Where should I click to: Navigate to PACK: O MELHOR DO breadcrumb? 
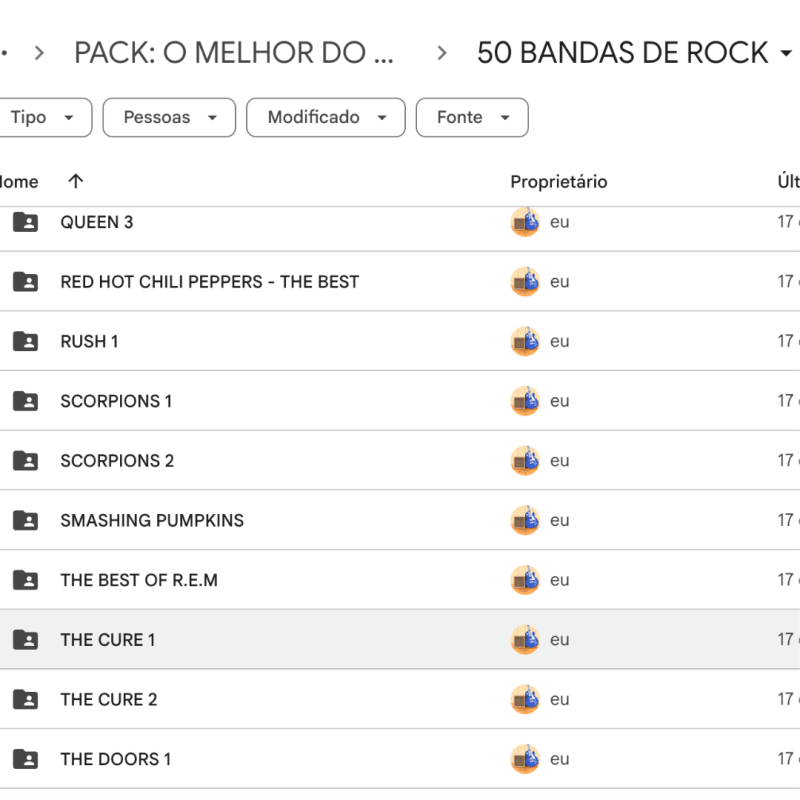tap(234, 52)
